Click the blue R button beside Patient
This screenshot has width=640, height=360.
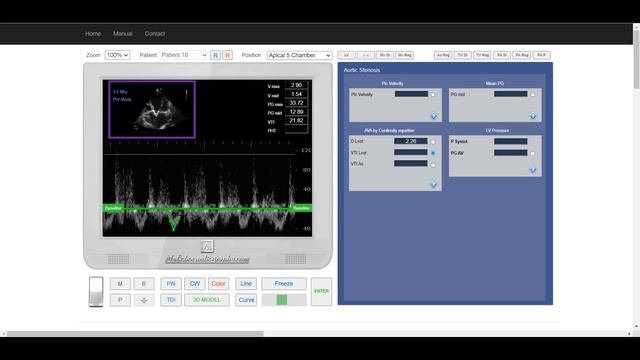[x=216, y=55]
